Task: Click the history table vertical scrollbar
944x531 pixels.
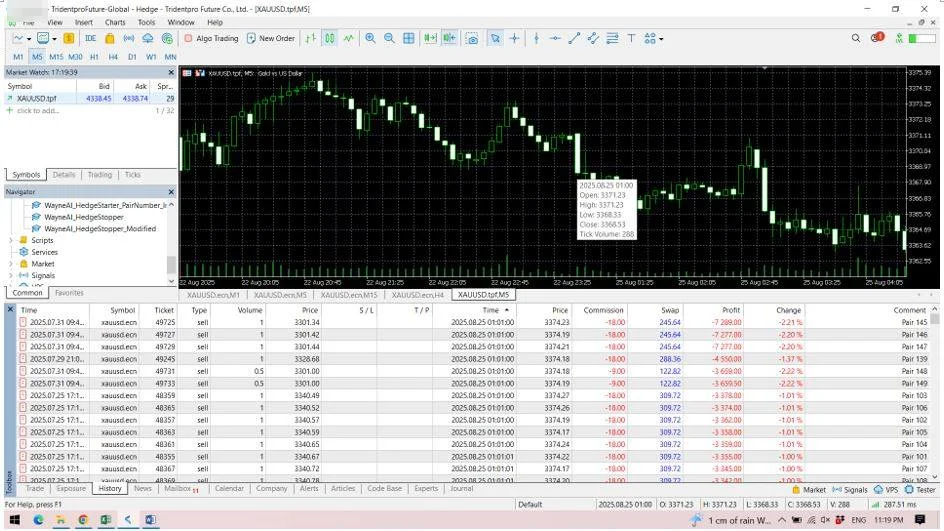Action: [x=934, y=394]
